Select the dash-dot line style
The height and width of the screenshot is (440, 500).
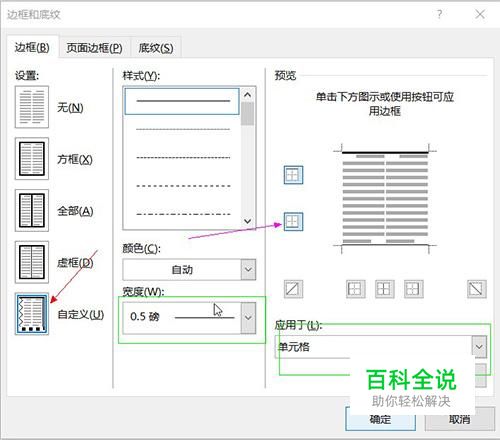pos(183,214)
